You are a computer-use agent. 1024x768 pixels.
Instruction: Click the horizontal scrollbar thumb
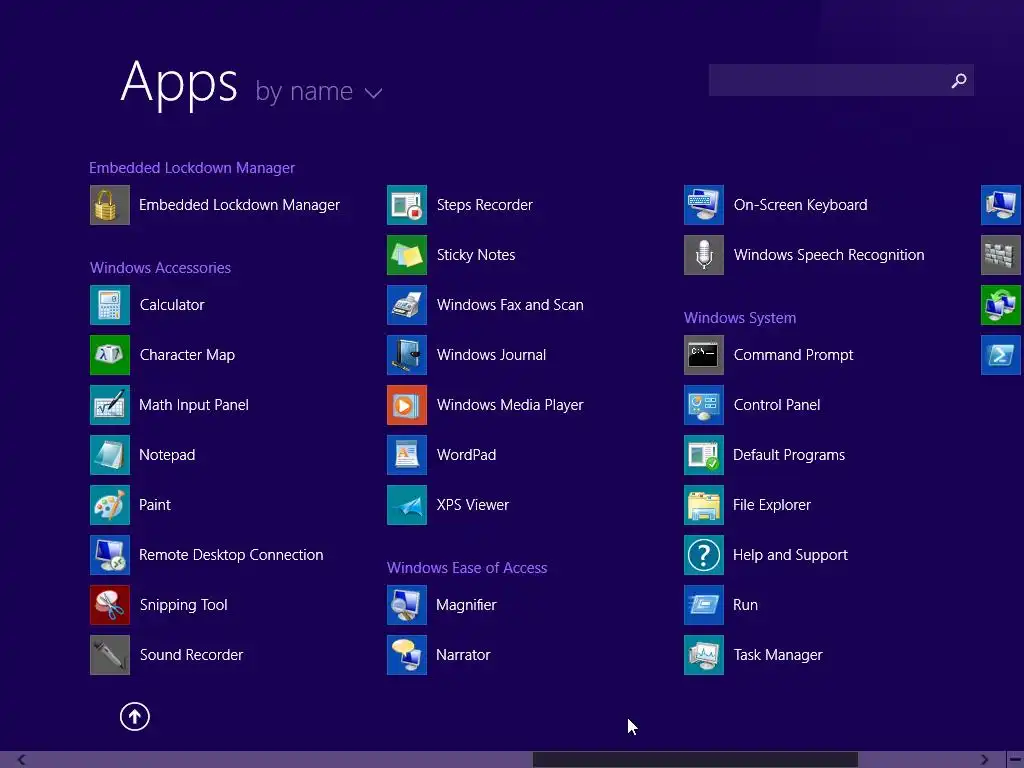696,760
